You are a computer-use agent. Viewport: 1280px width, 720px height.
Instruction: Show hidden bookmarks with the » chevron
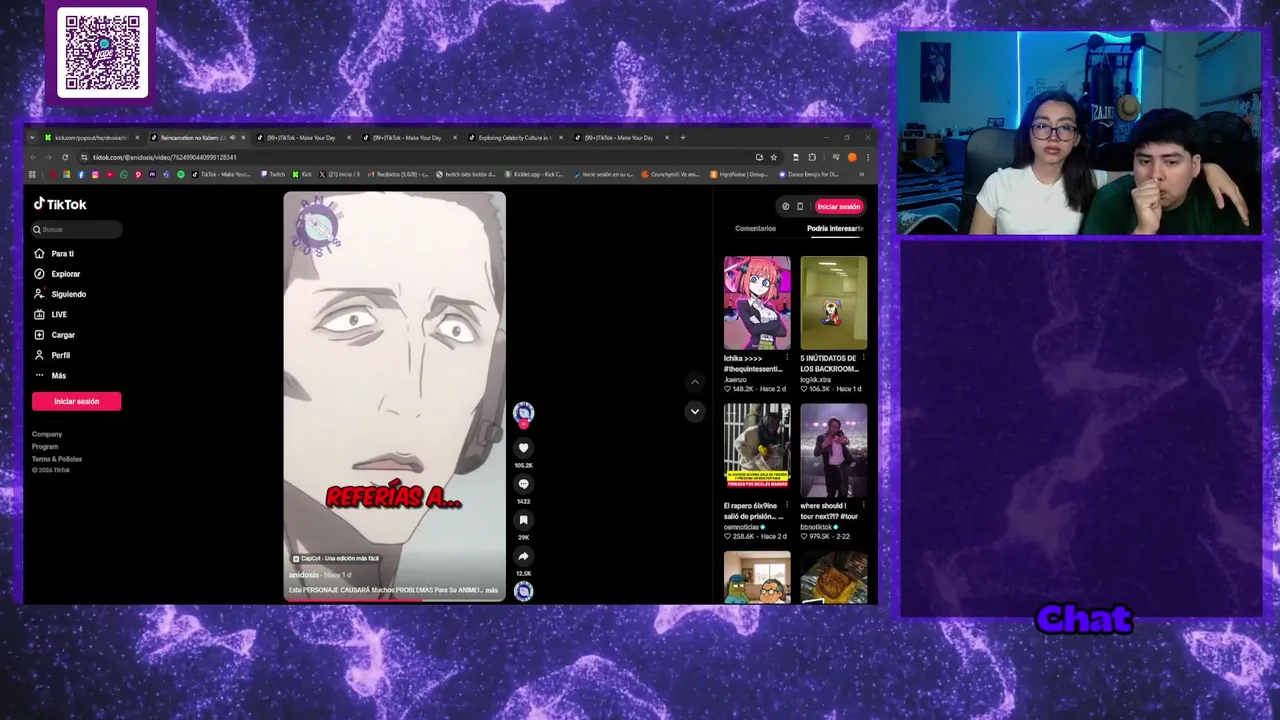click(x=862, y=174)
